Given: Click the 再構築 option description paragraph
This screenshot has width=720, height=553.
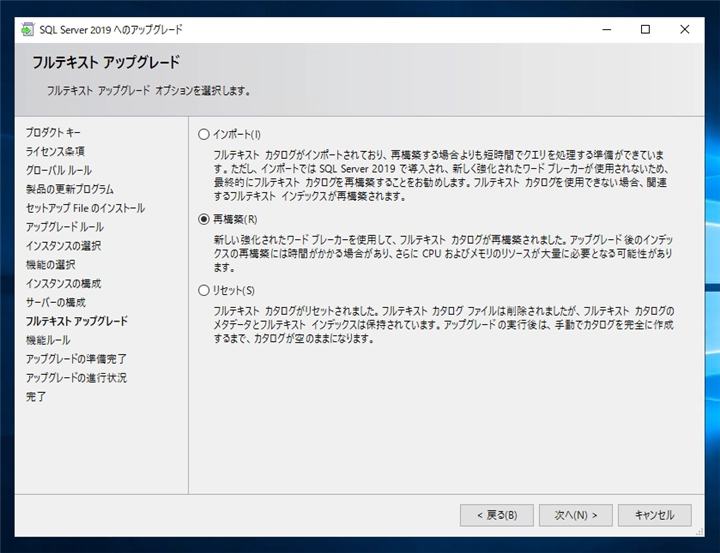Looking at the screenshot, I should [443, 253].
